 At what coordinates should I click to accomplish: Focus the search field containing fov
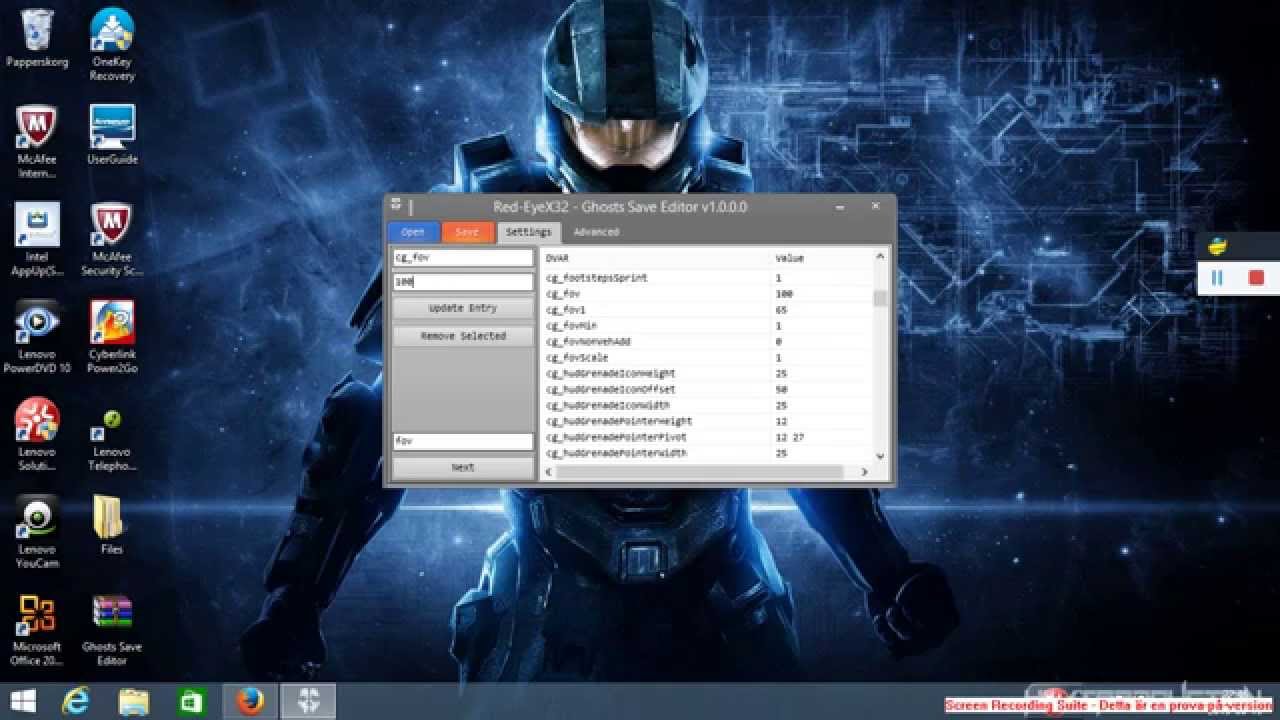pyautogui.click(x=463, y=441)
